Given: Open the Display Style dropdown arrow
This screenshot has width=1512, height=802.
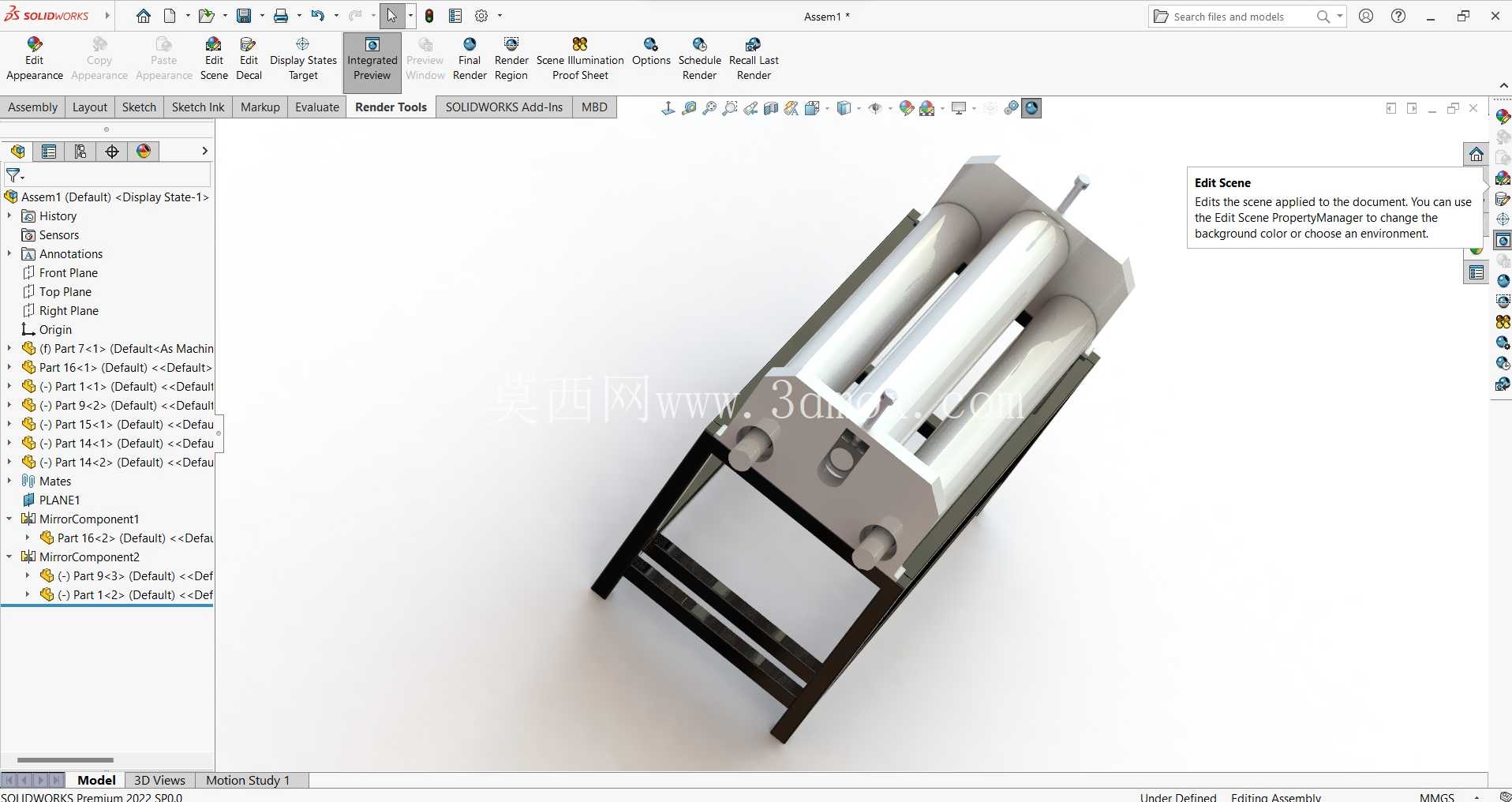Looking at the screenshot, I should pyautogui.click(x=859, y=108).
